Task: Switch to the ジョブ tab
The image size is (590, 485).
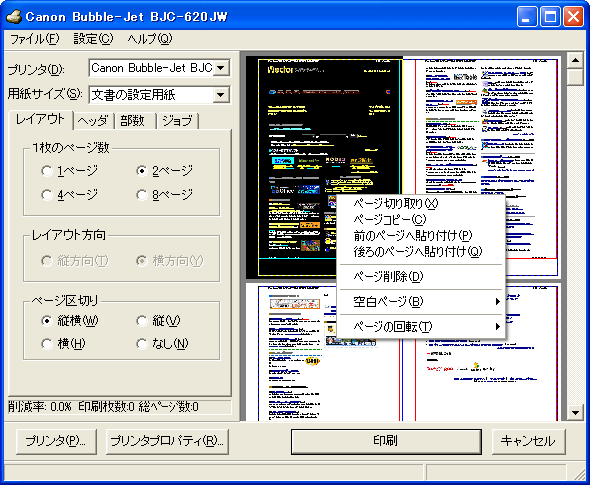Action: (x=178, y=121)
